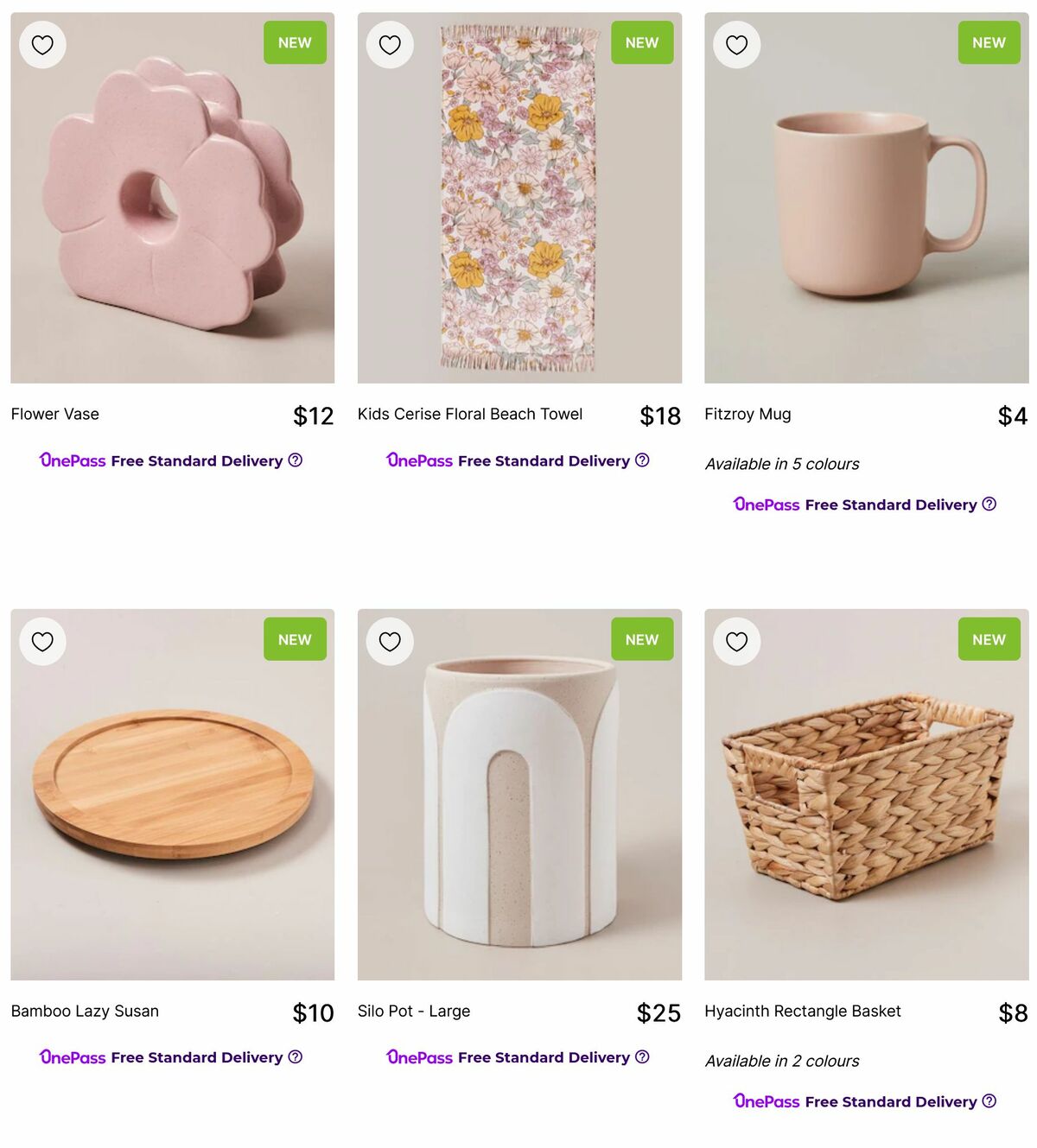This screenshot has height=1148, width=1037.
Task: Click the heart icon on the Bamboo Lazy Susan
Action: (41, 640)
